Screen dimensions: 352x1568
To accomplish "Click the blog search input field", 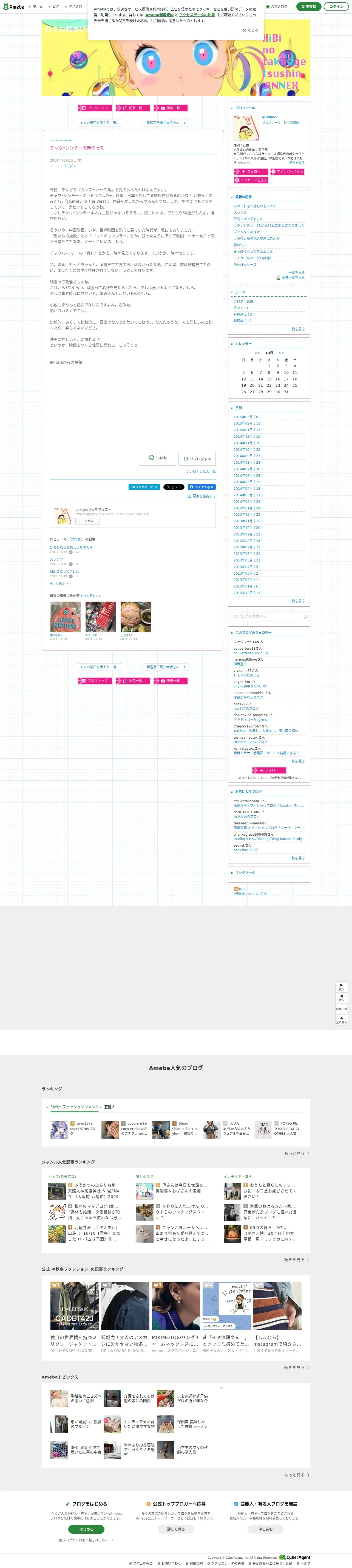I will [265, 616].
